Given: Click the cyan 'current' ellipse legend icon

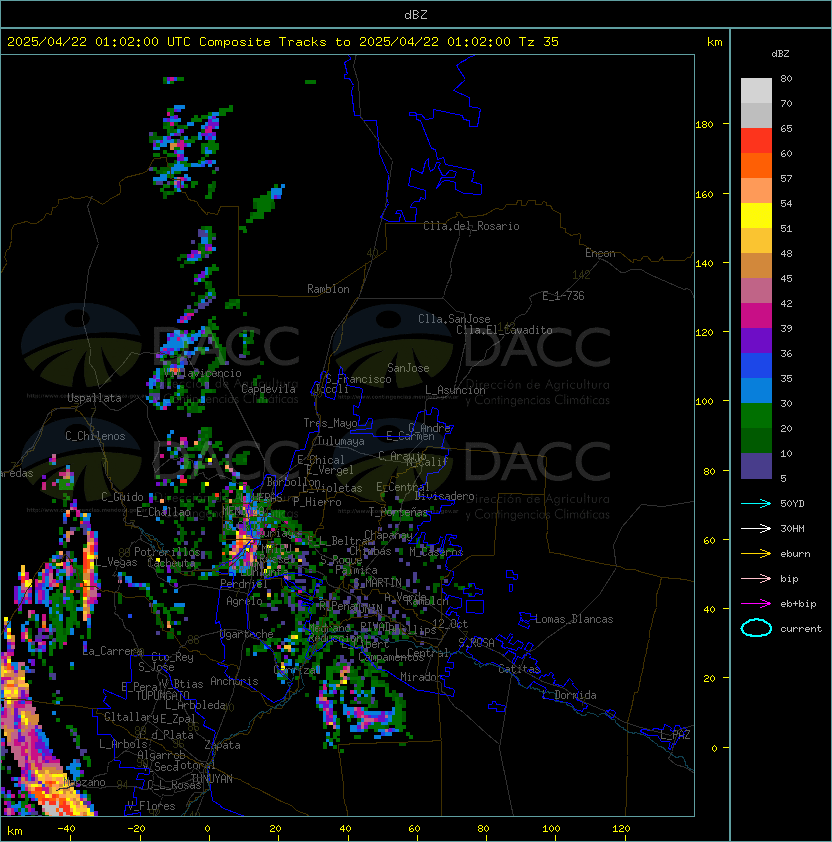Looking at the screenshot, I should 756,628.
